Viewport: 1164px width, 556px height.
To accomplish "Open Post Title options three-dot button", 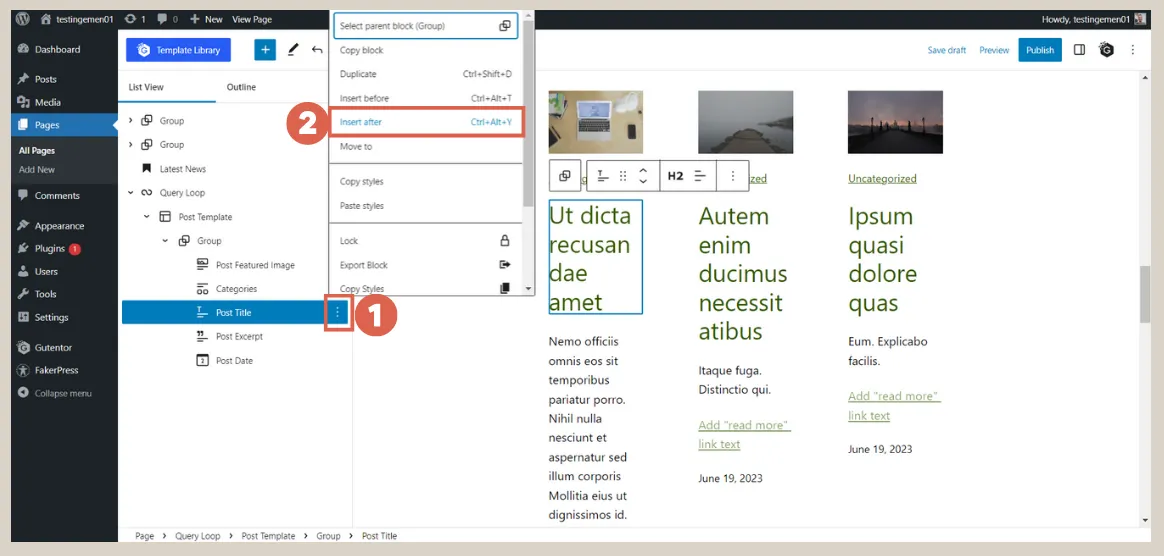I will click(x=338, y=313).
